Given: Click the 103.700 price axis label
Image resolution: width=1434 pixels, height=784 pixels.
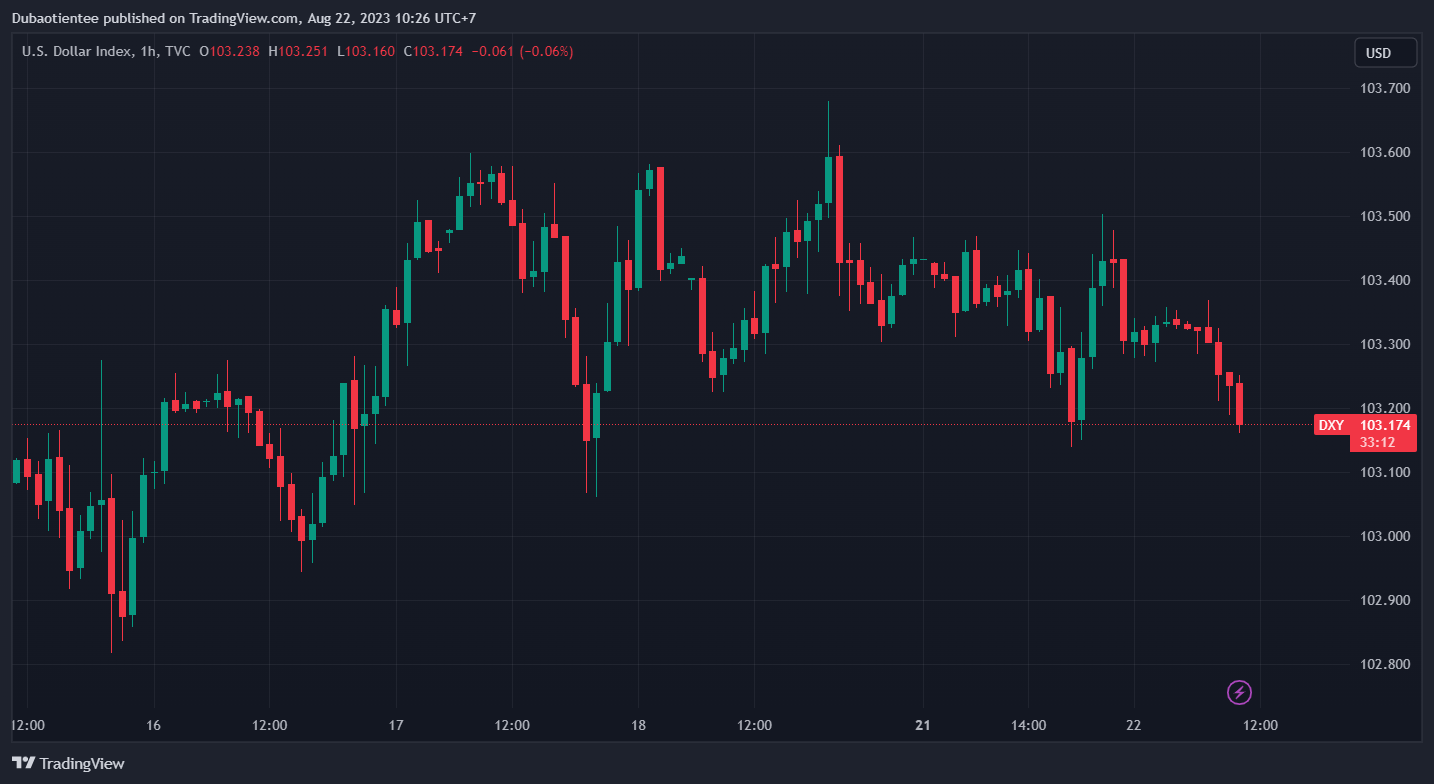Looking at the screenshot, I should pyautogui.click(x=1385, y=88).
